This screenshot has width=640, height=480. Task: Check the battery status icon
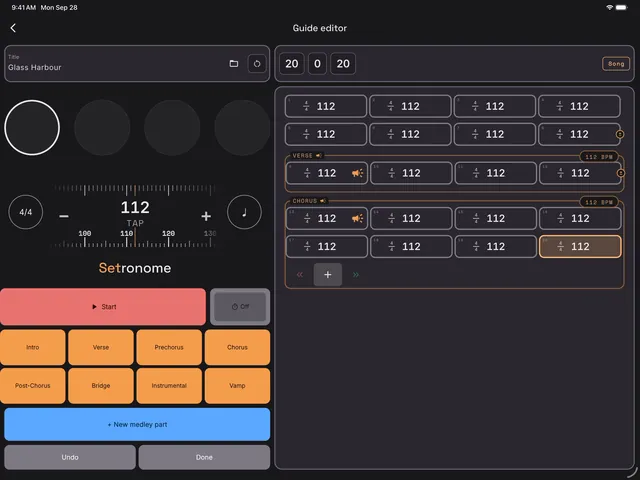click(621, 7)
